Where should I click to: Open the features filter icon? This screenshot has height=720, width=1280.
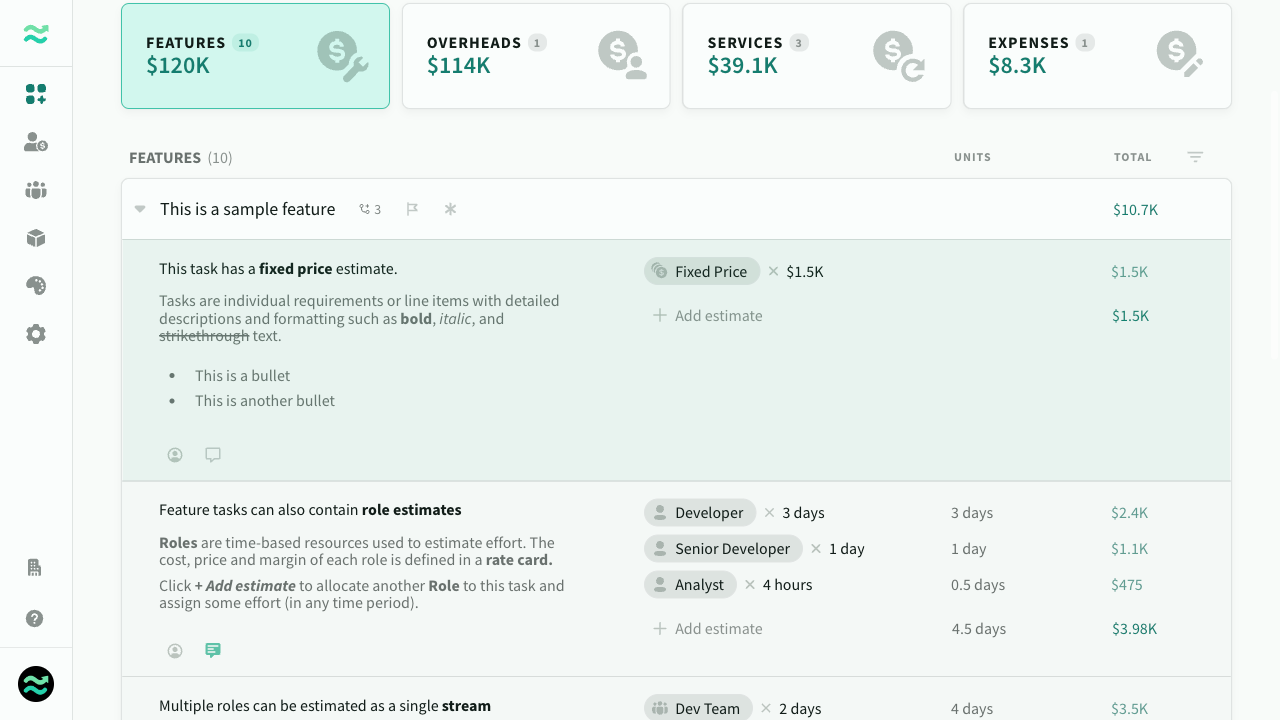click(x=1195, y=157)
